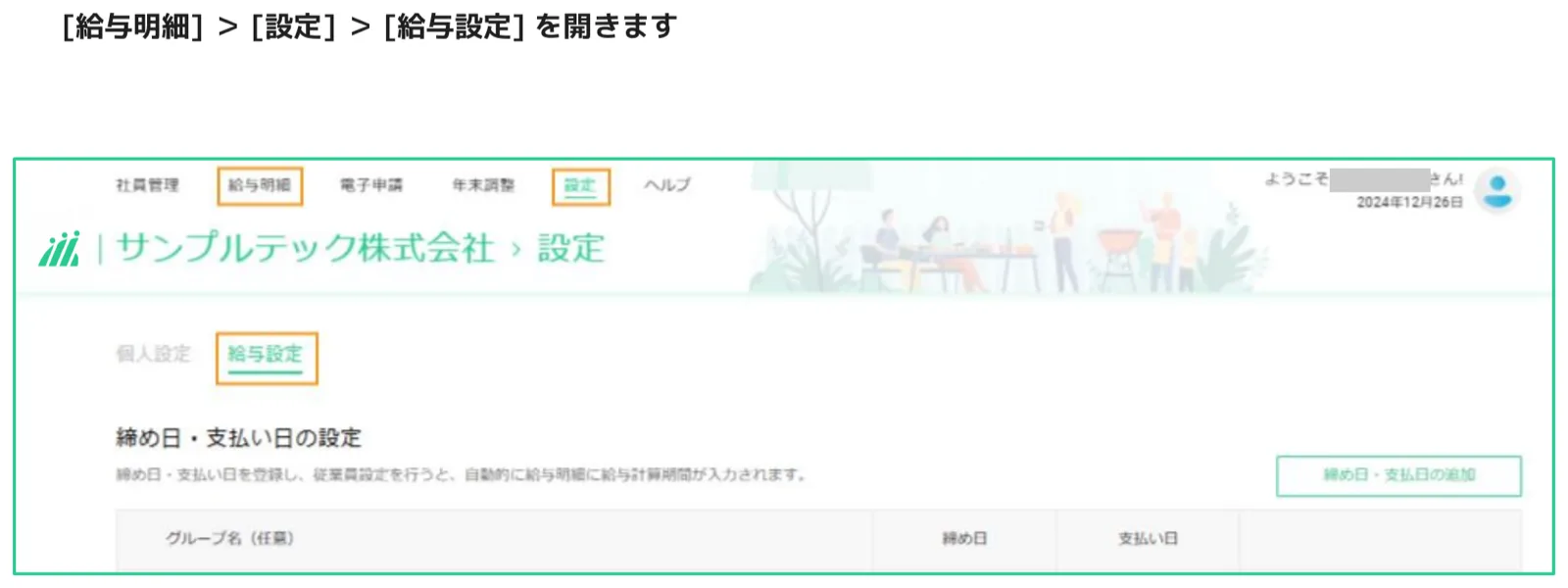Click the 締め日・支払日の追加 button
The image size is (1568, 588).
[1398, 475]
